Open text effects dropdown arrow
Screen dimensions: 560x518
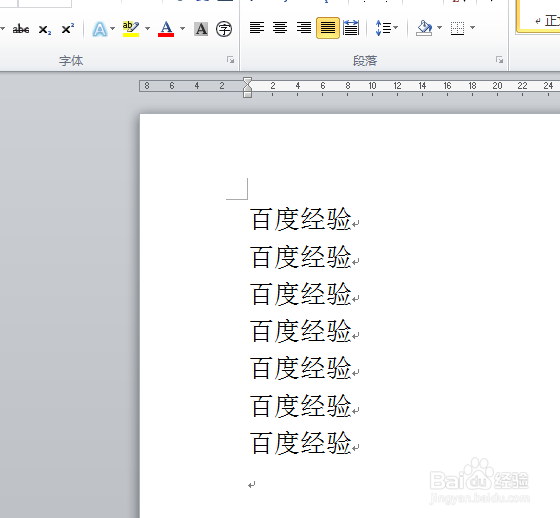coord(112,29)
